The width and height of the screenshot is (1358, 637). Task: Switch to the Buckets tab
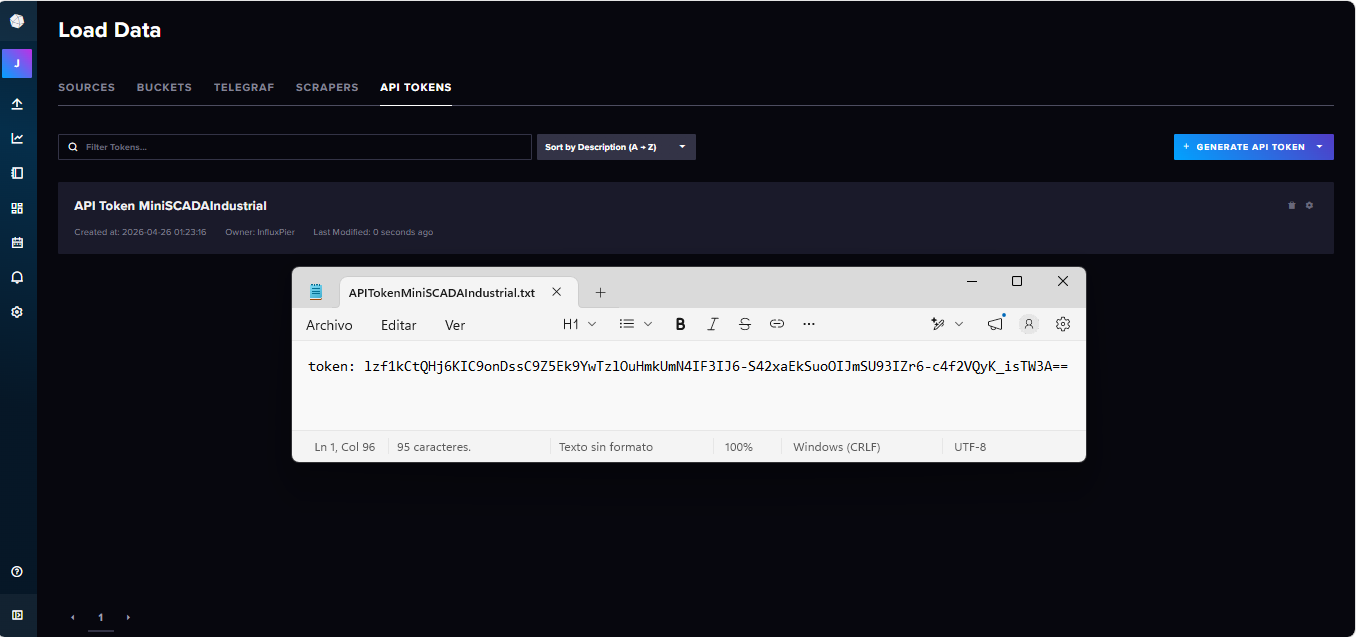pos(164,88)
